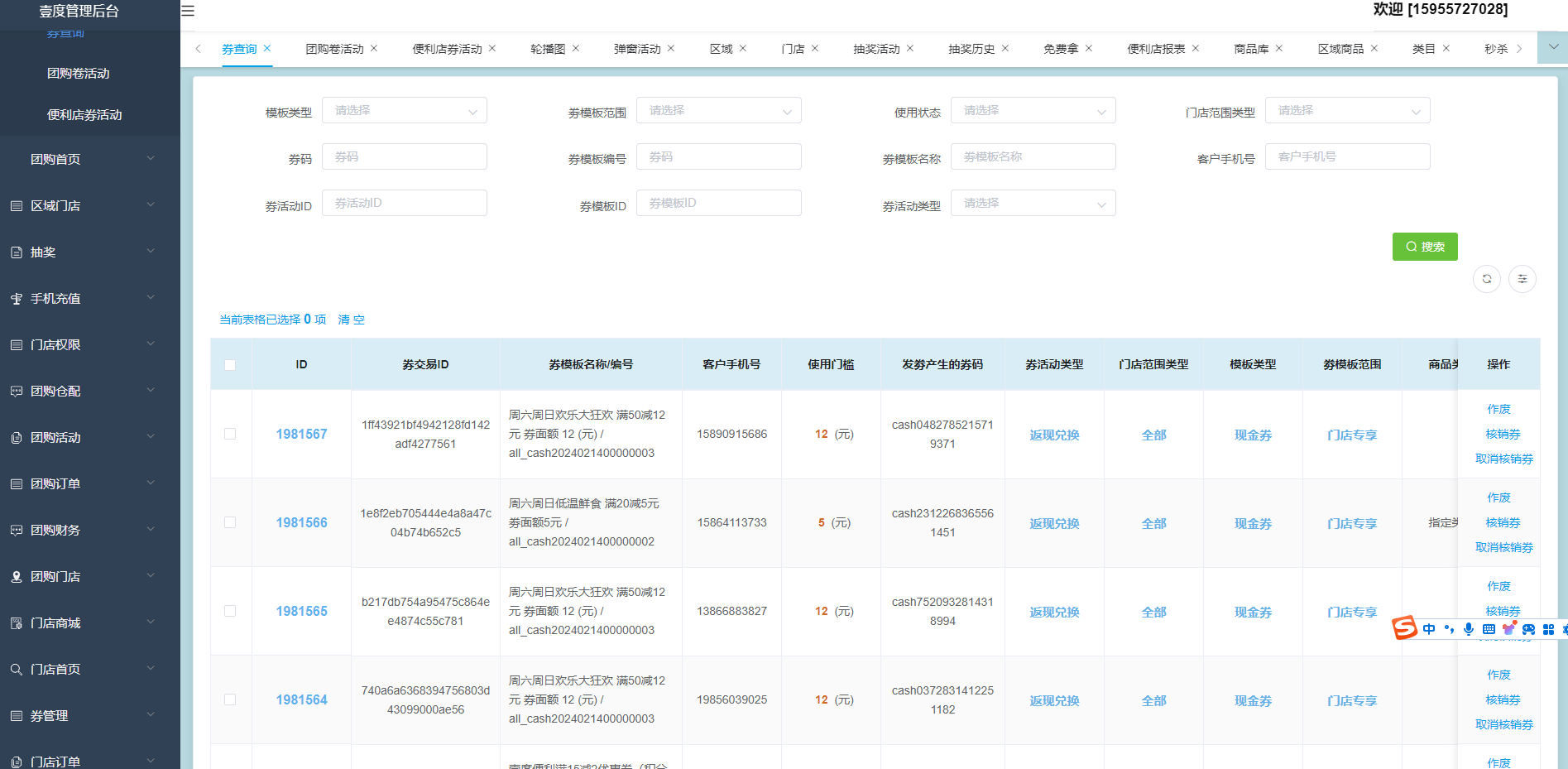Close the 轮播图 tab

coord(576,48)
